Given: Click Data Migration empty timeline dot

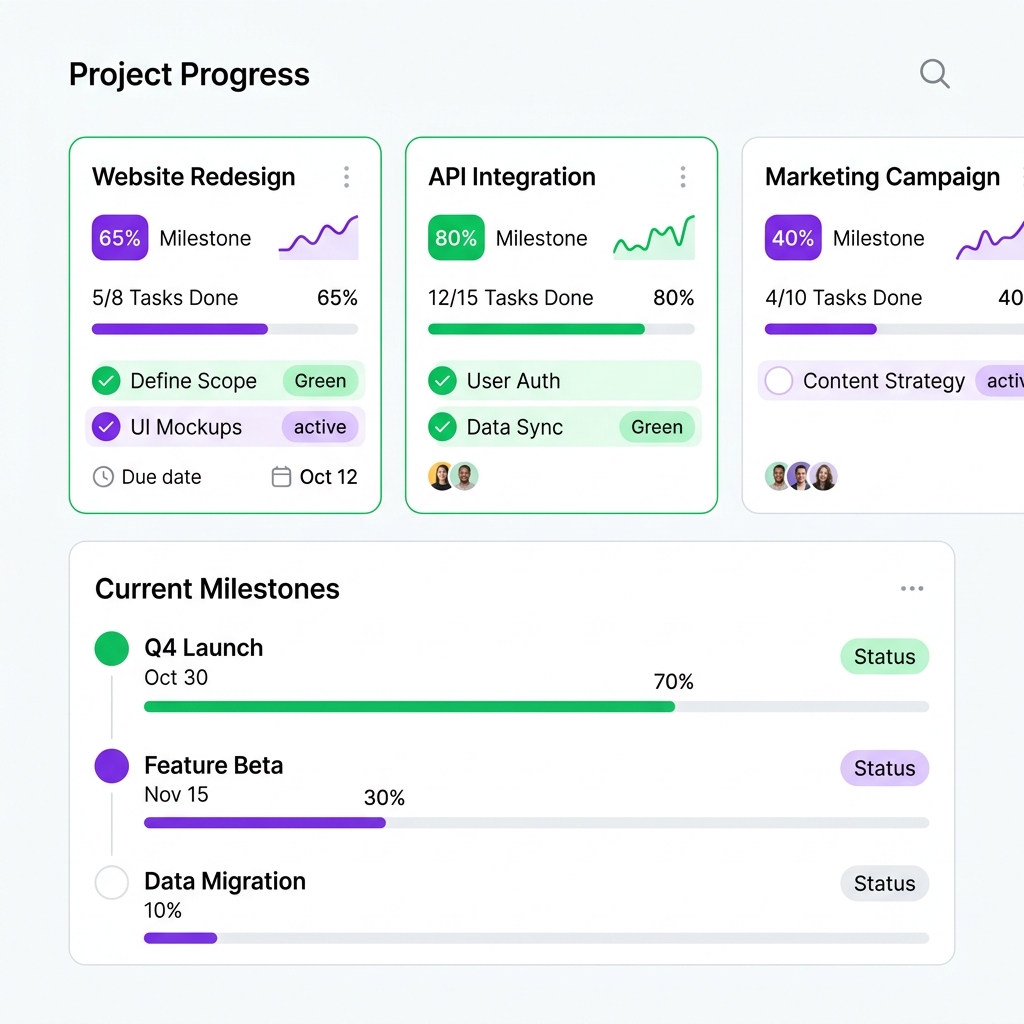Looking at the screenshot, I should pos(112,883).
